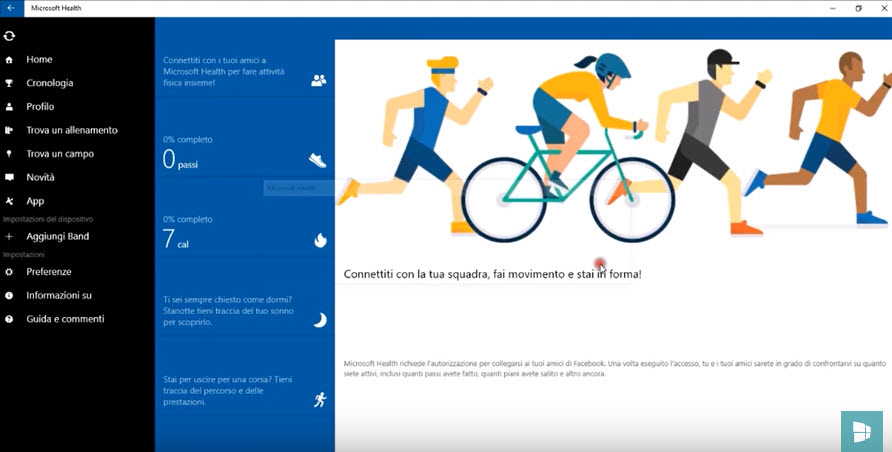Open Informazioni su page
892x452 pixels.
[59, 296]
